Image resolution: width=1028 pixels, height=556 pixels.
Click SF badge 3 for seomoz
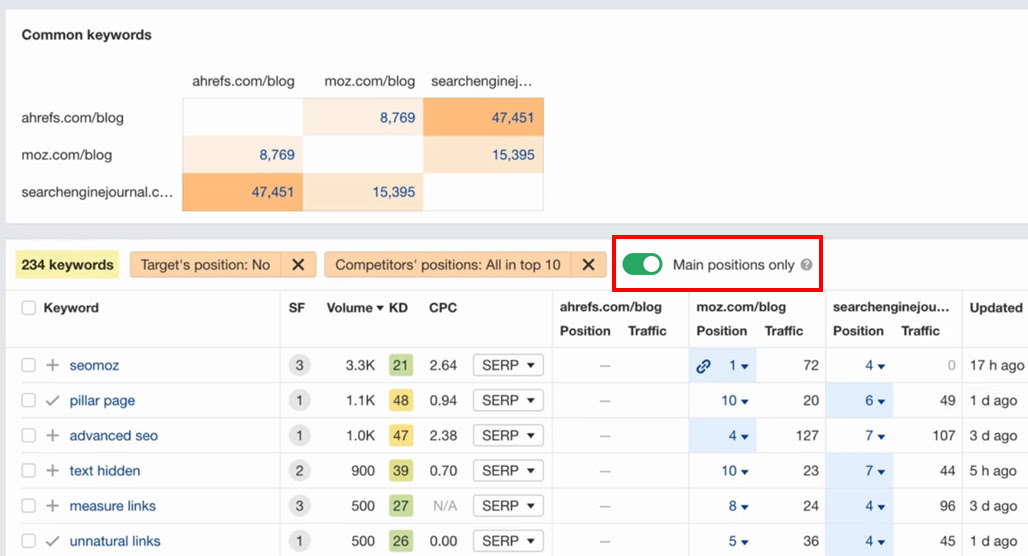coord(300,365)
